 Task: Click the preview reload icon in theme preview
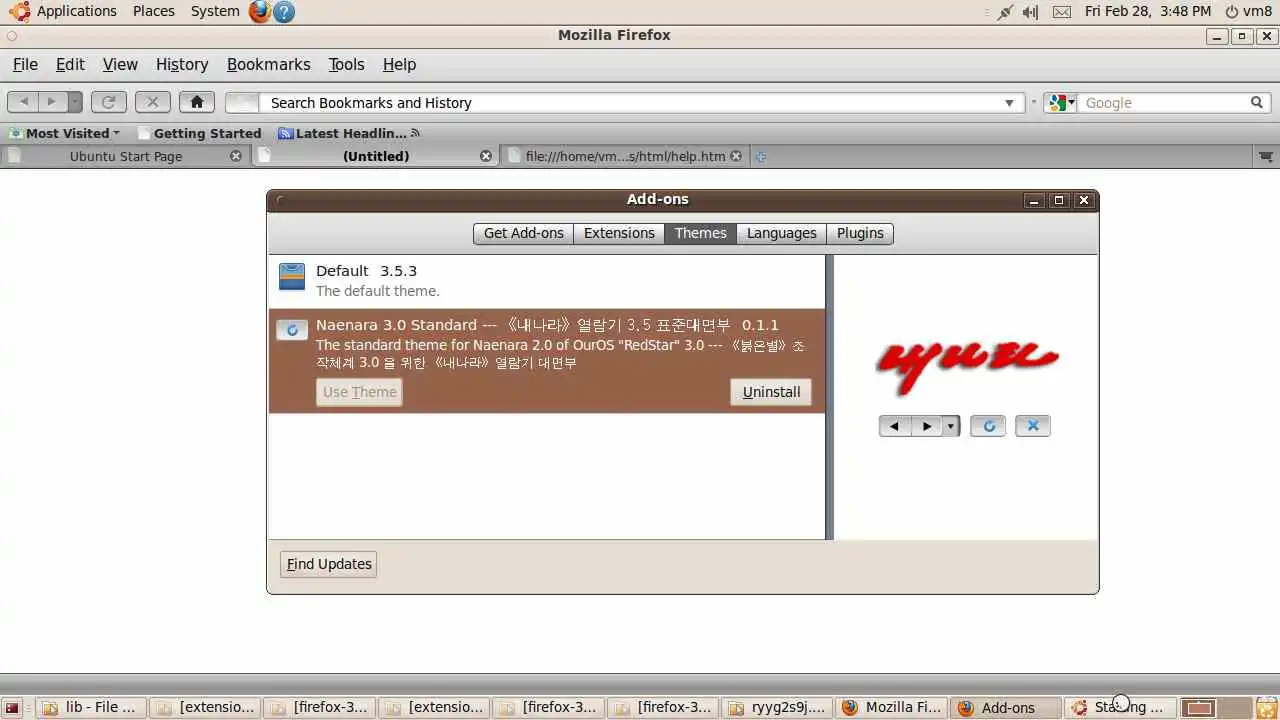(988, 426)
